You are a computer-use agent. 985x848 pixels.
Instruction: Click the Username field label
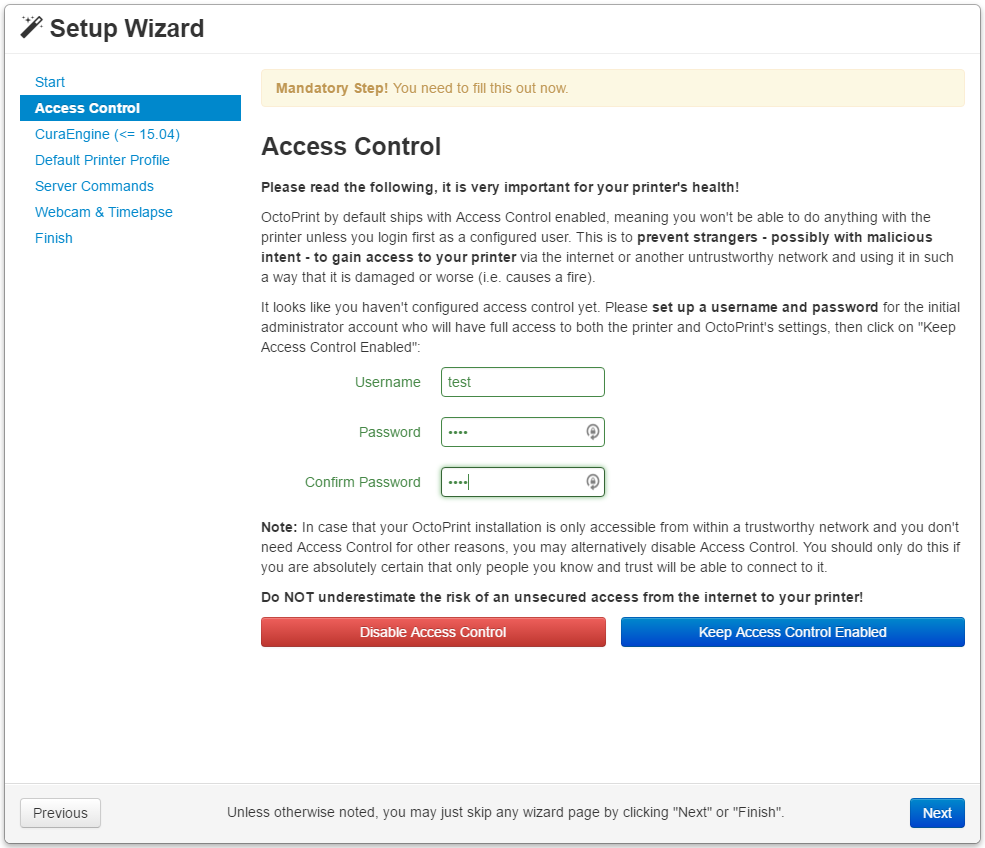coord(388,382)
